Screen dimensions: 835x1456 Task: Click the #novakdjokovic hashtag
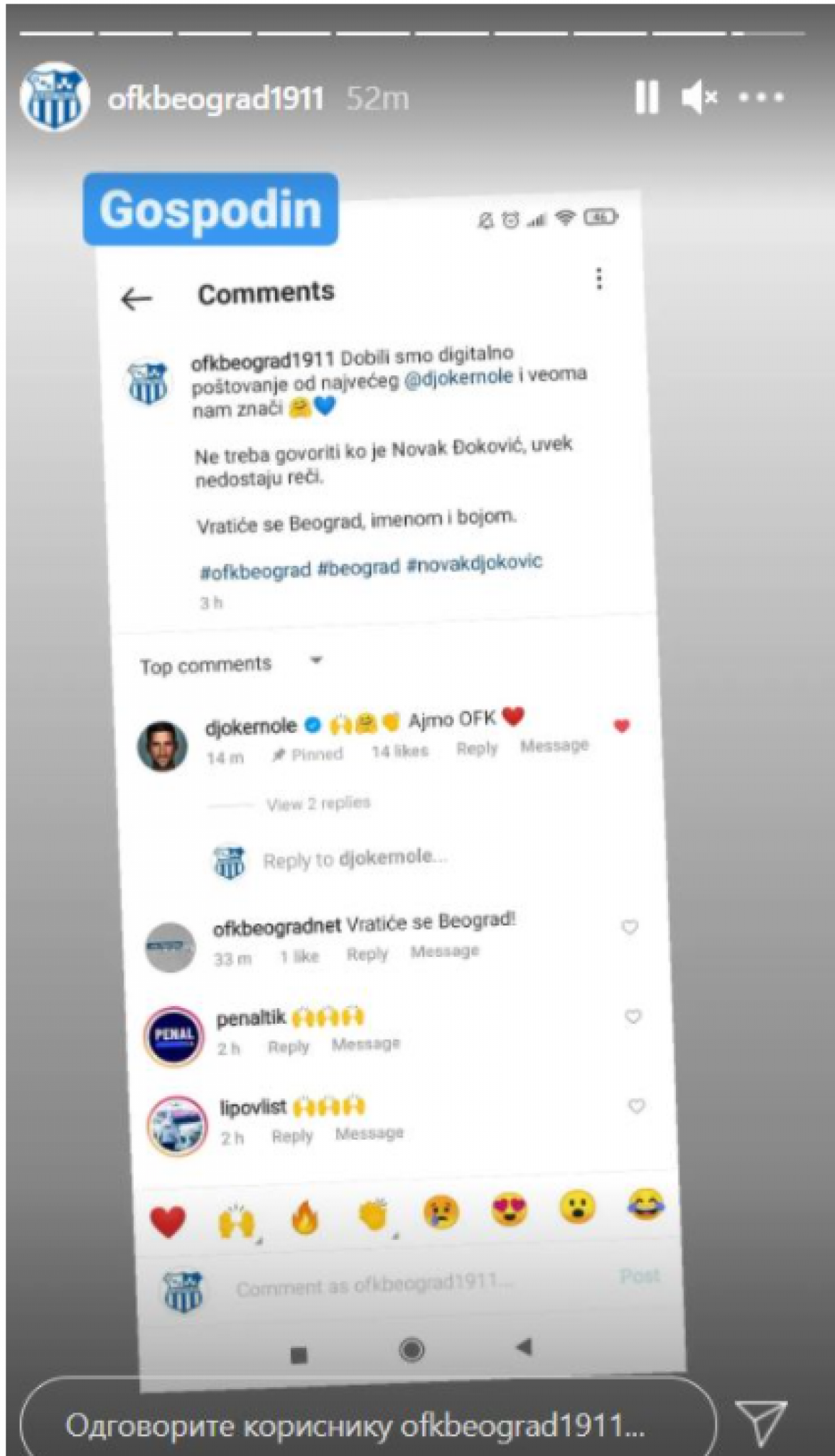click(x=474, y=564)
